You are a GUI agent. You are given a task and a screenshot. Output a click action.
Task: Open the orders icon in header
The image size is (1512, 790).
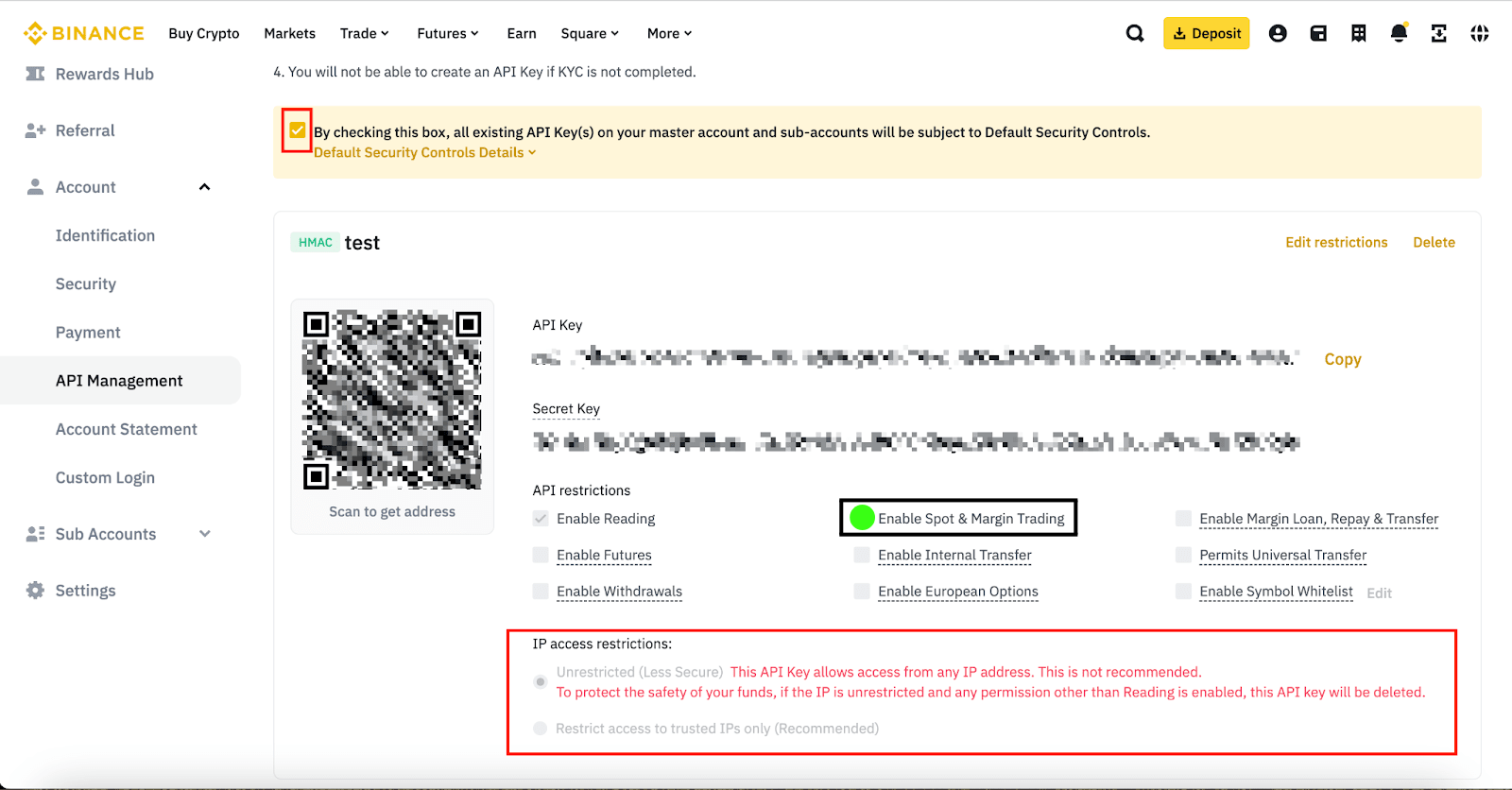(1359, 33)
